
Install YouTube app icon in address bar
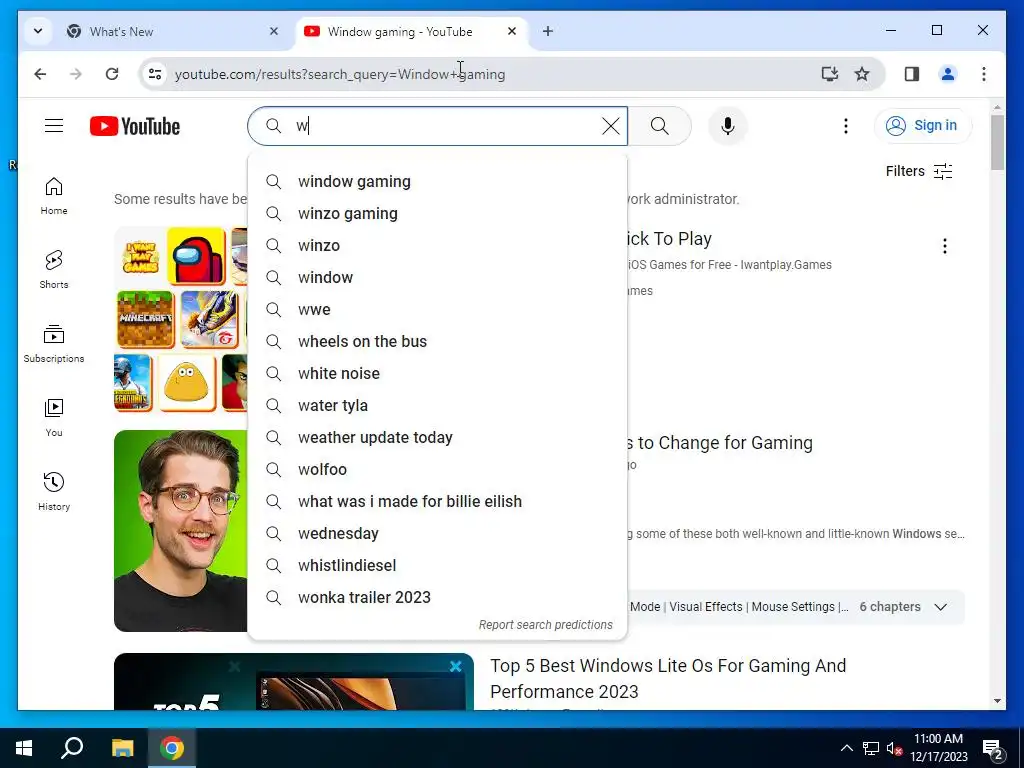[829, 74]
